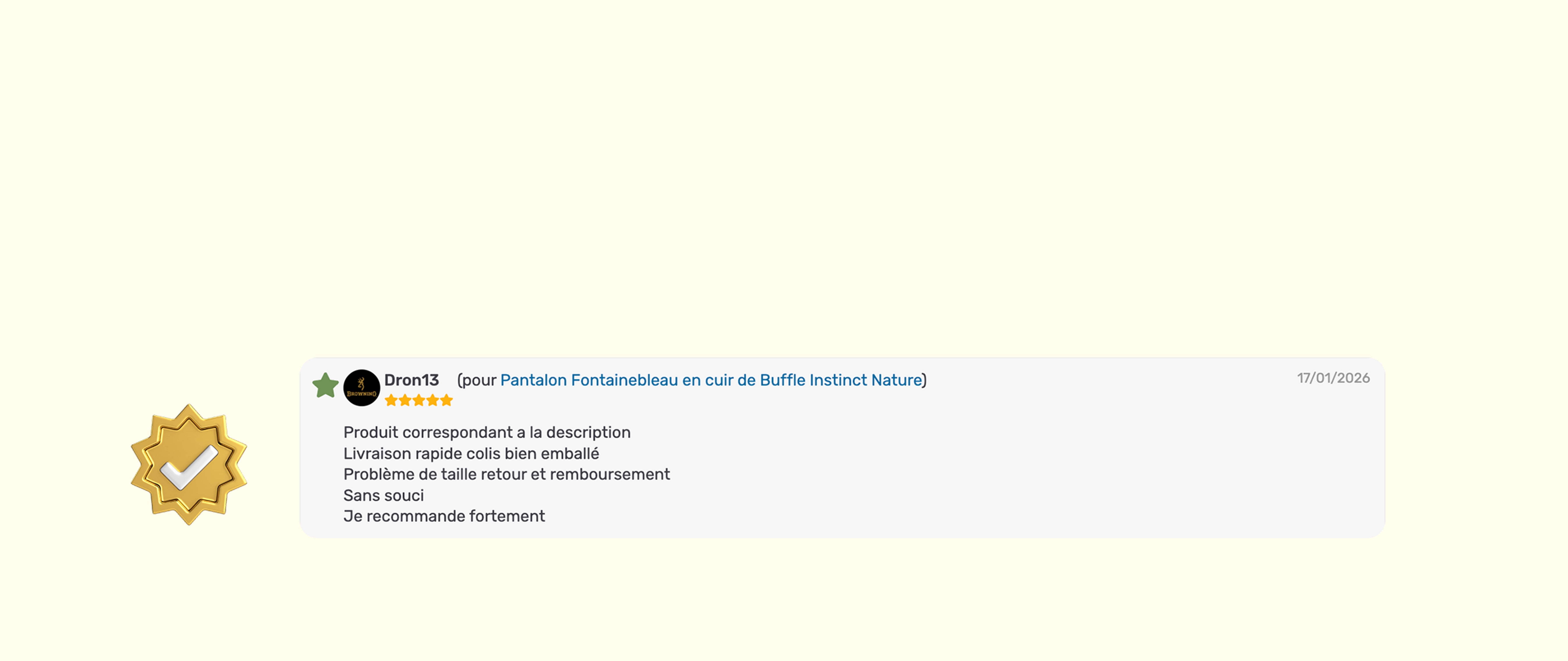Click the fifth orange rating star

pos(447,401)
